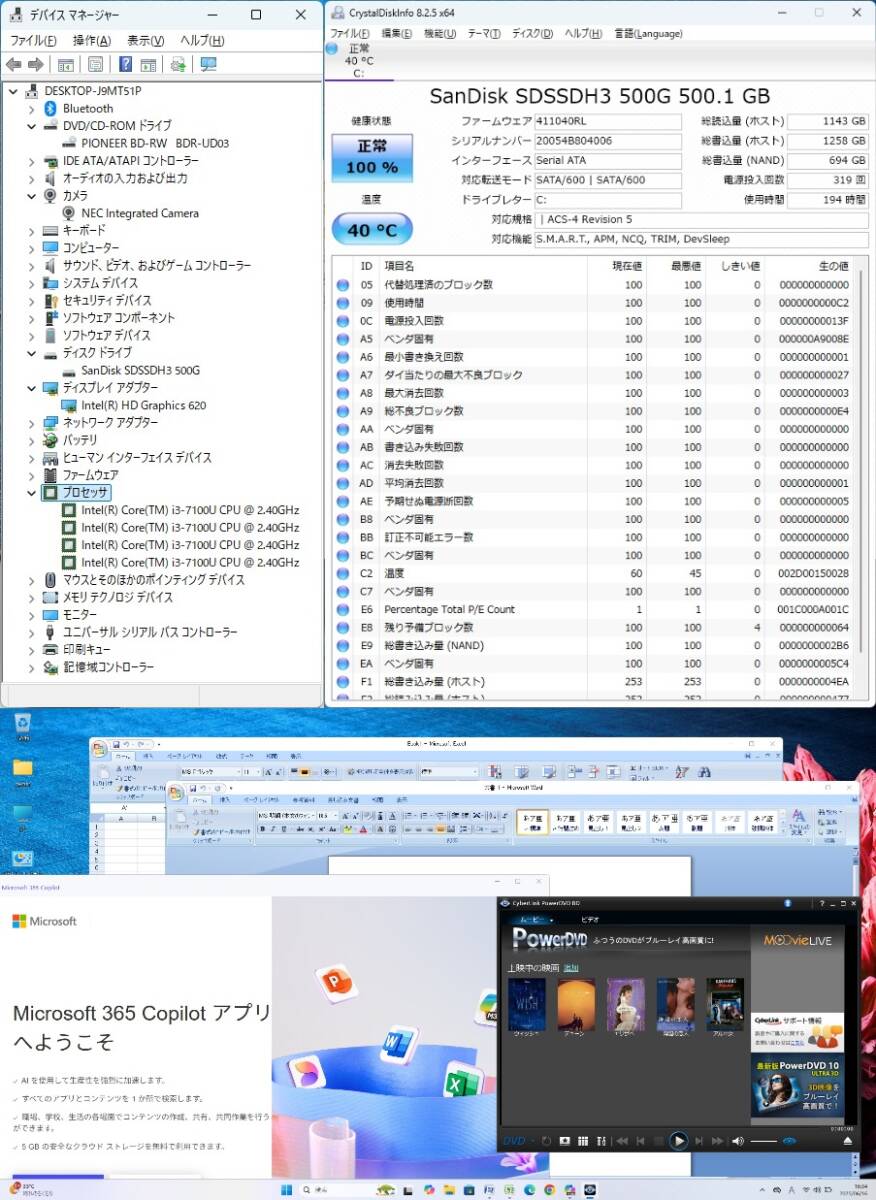Click the snapshot capture icon in PowerDVD
The height and width of the screenshot is (1200, 876).
click(565, 1141)
